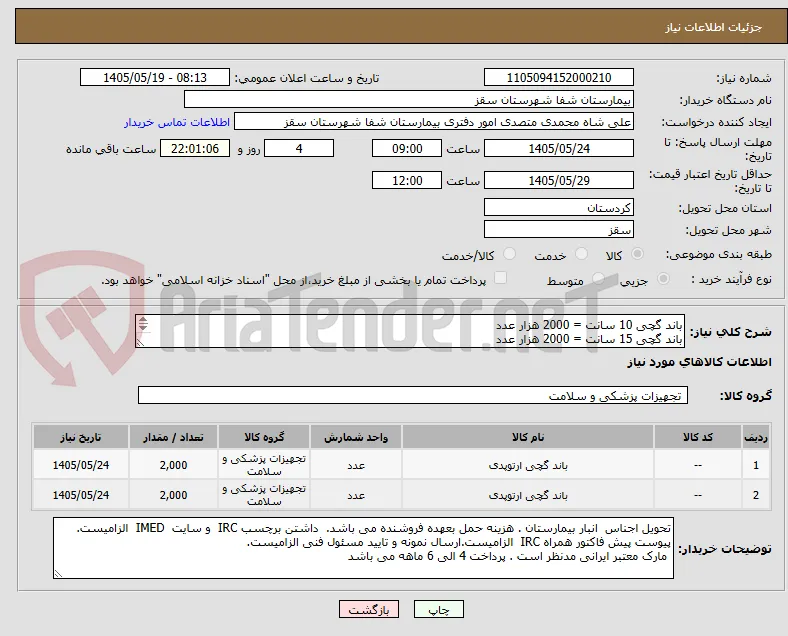The height and width of the screenshot is (636, 788).
Task: Click the text باند گچی 15 سانت line
Action: click(x=589, y=339)
